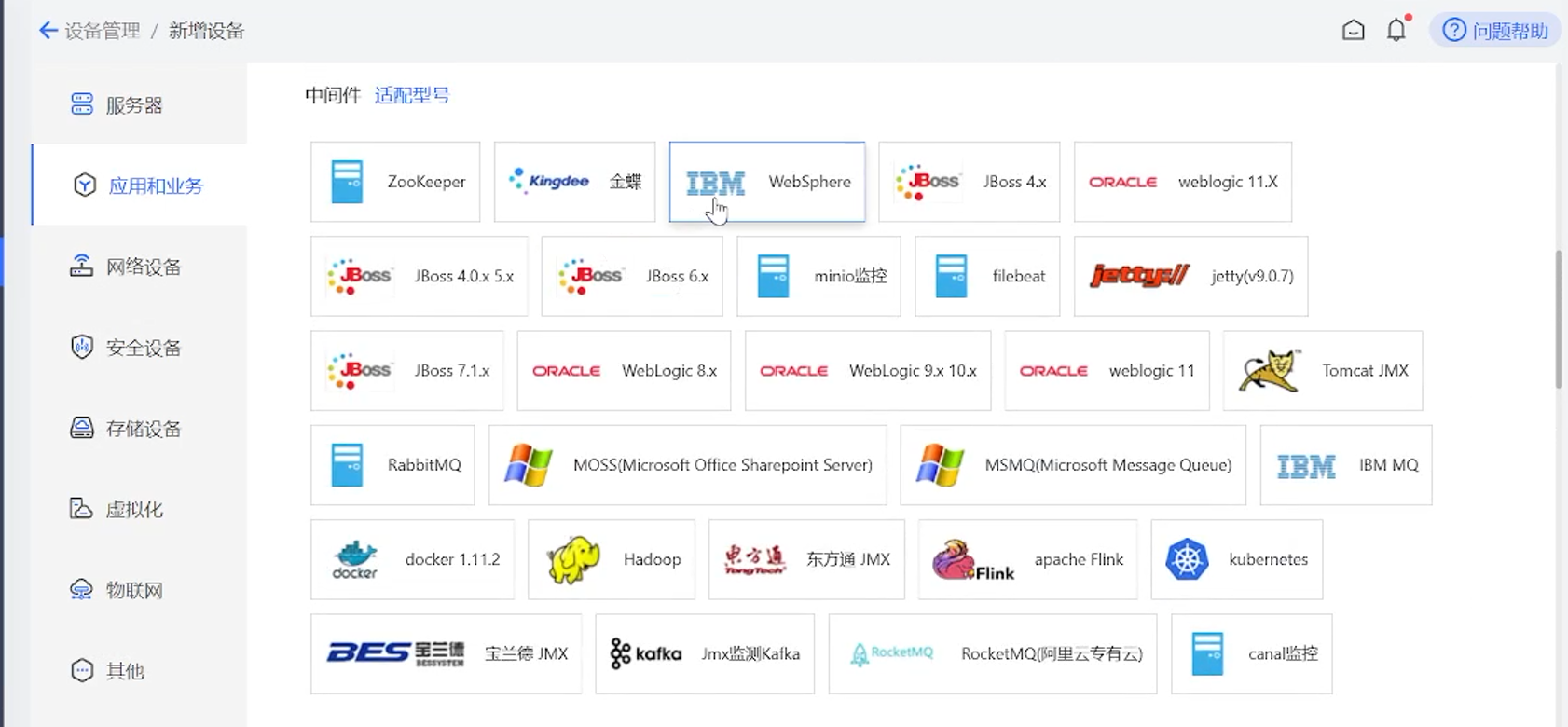Screen dimensions: 1568x727
Task: Click the Hadoop label text
Action: coord(652,559)
